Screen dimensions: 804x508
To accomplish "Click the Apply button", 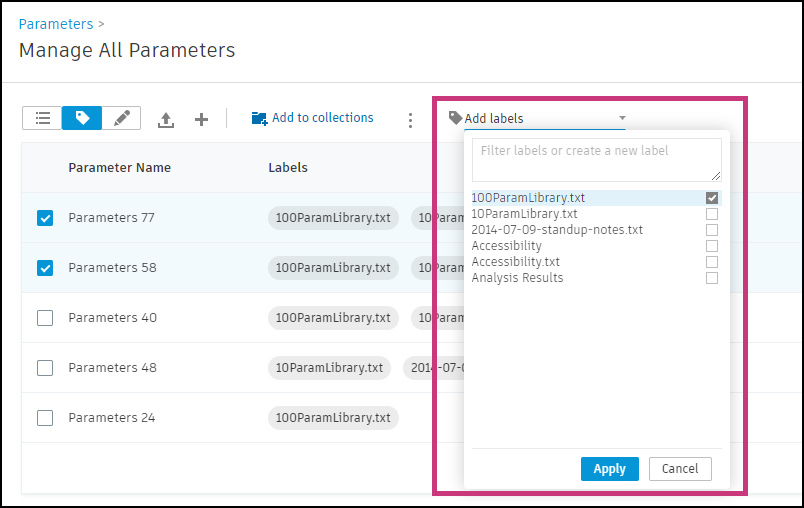I will pos(609,469).
